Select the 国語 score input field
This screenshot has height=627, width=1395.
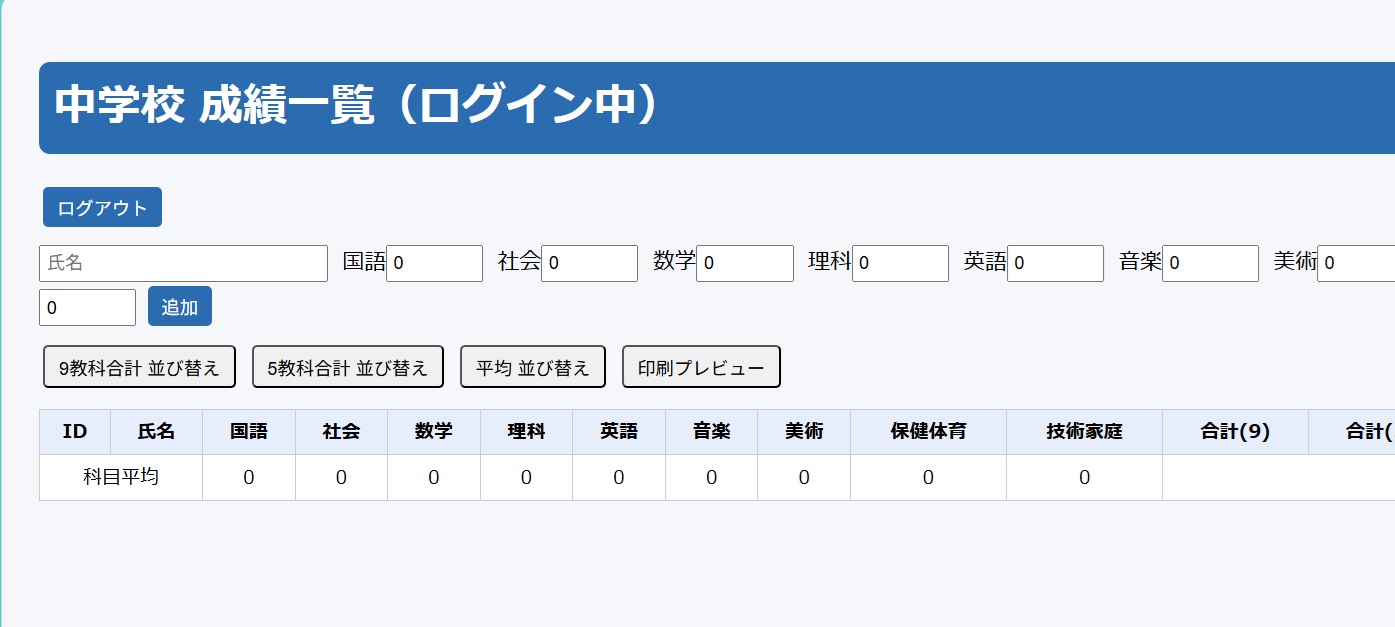coord(434,264)
